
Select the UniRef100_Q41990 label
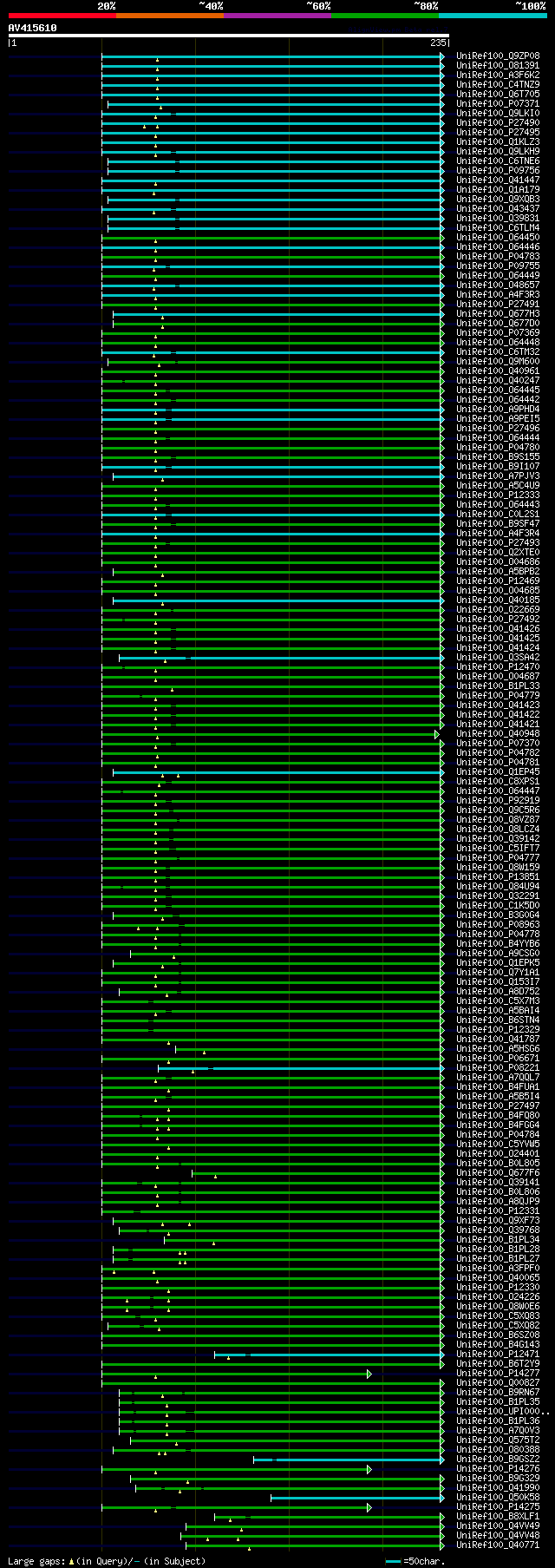tap(498, 1488)
